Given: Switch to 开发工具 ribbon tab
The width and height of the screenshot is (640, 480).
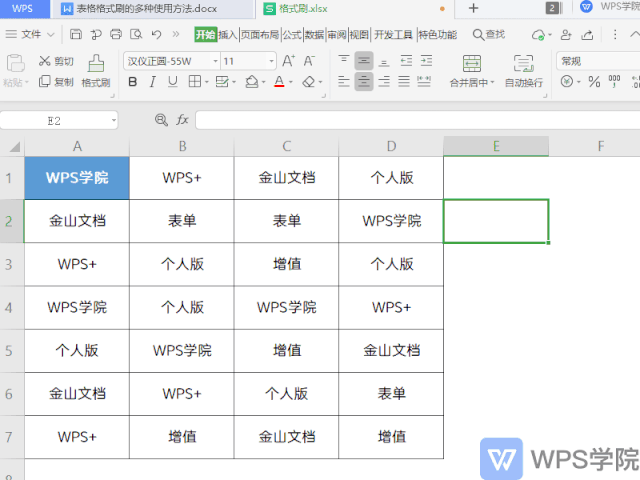Looking at the screenshot, I should (393, 35).
